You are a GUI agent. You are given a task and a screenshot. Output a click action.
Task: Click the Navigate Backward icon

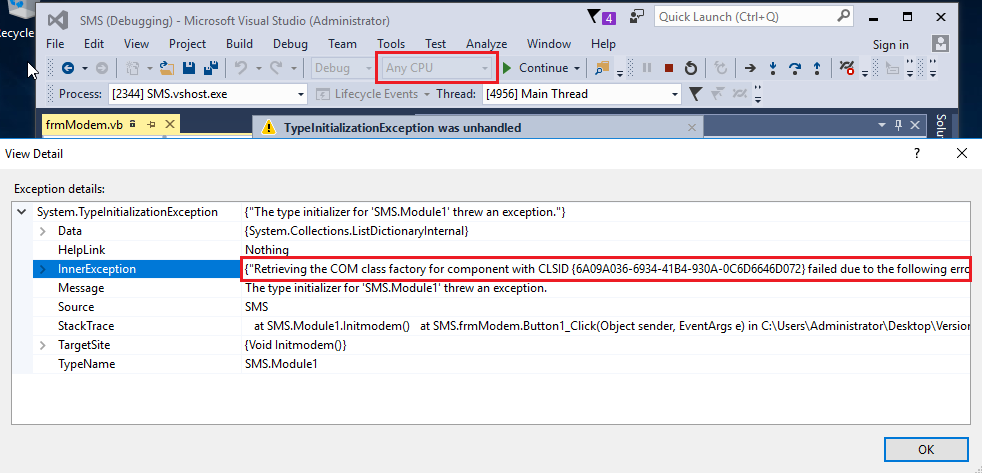tap(68, 68)
